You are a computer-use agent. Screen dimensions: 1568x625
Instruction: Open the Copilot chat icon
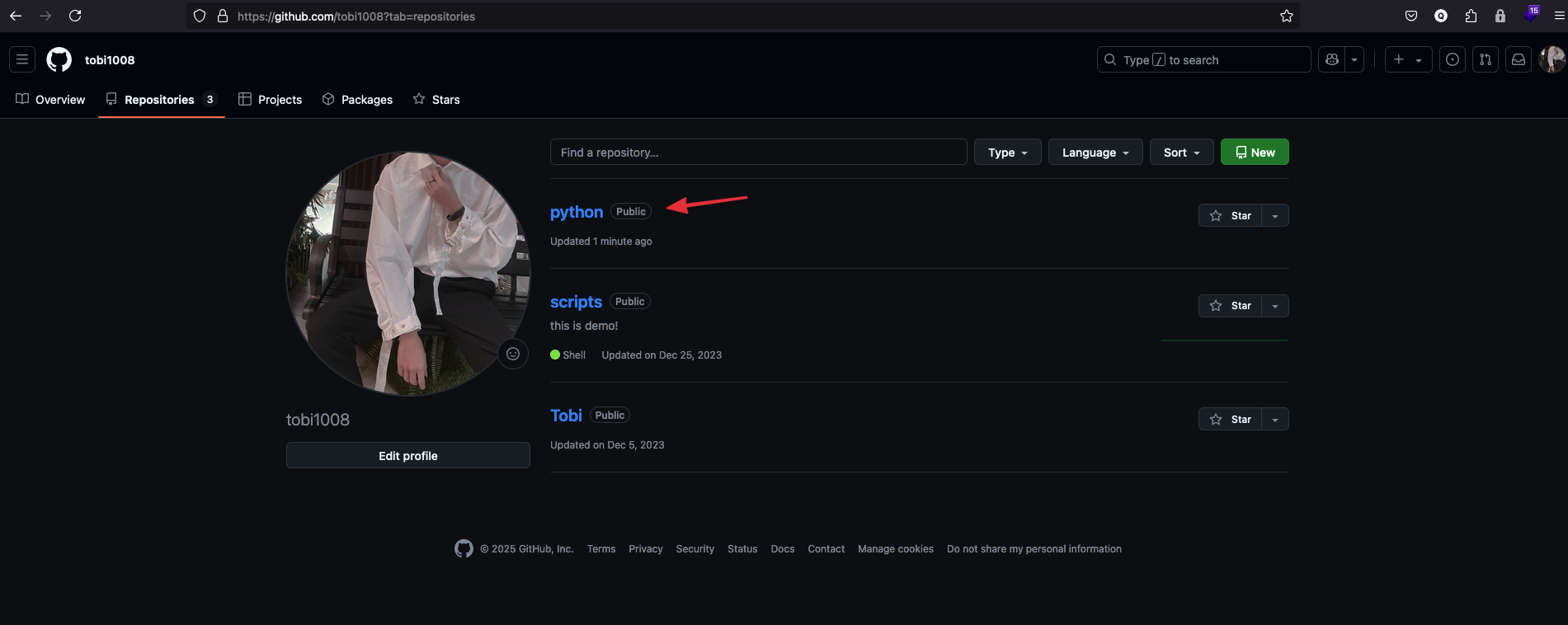pyautogui.click(x=1331, y=59)
